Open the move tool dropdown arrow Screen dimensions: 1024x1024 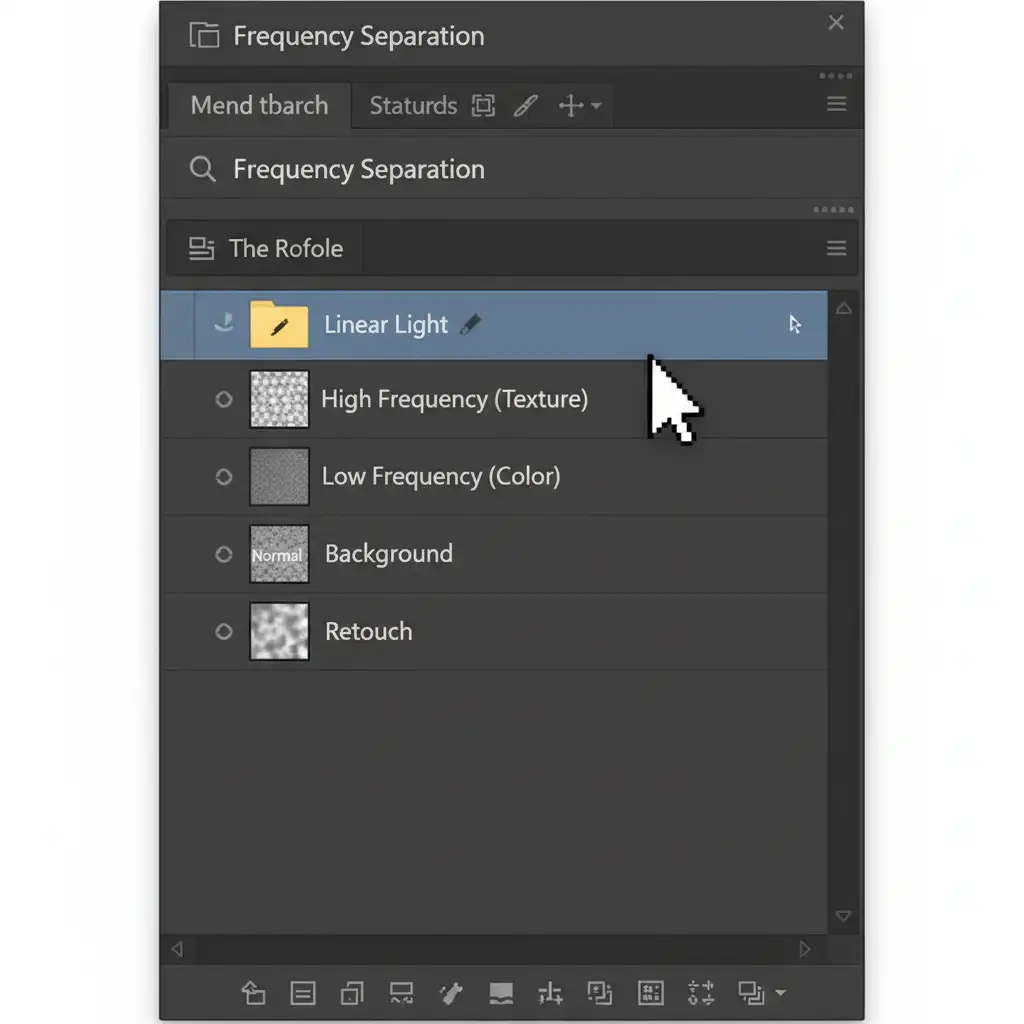coord(597,106)
